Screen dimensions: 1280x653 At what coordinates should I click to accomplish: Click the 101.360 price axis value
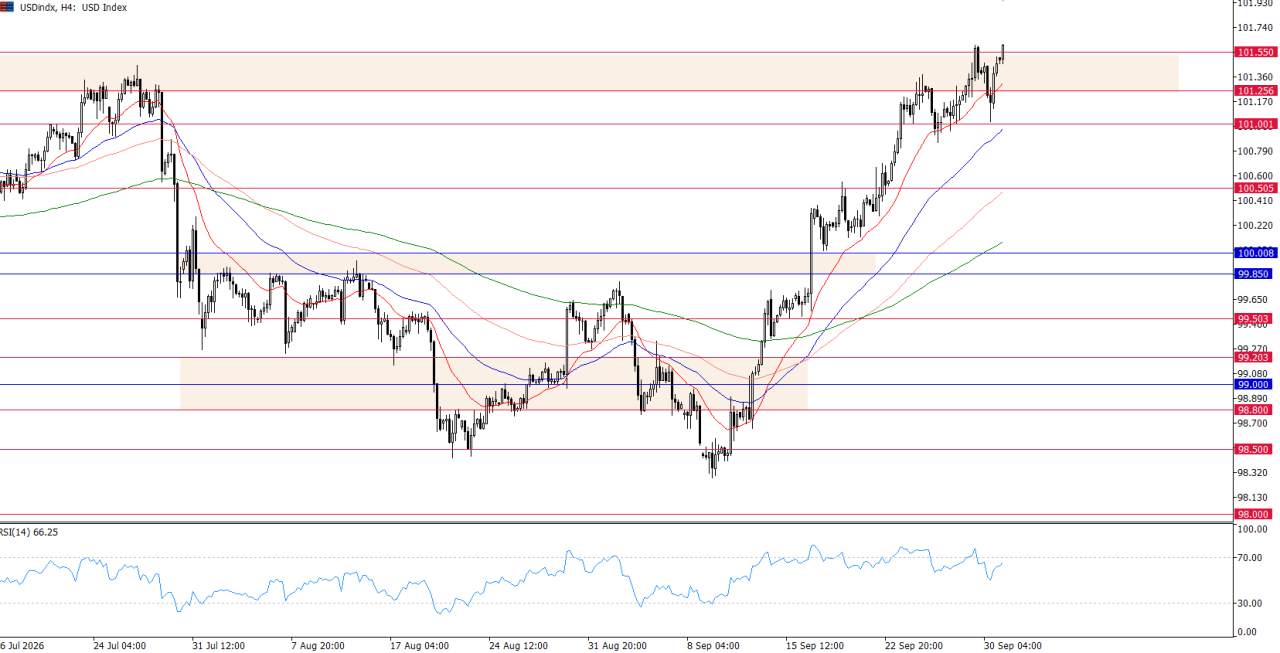coord(1255,77)
